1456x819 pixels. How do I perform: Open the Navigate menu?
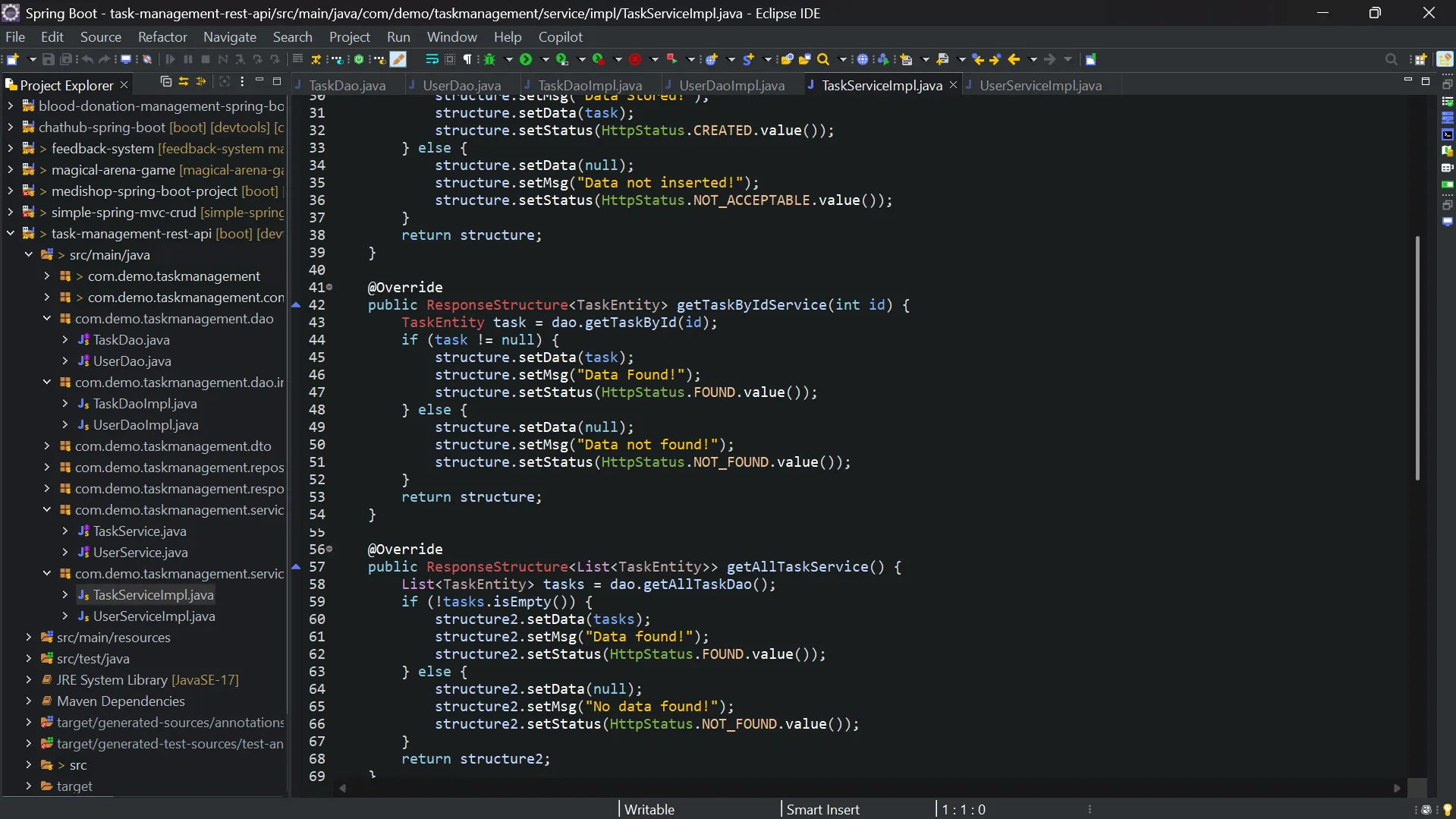click(x=230, y=36)
